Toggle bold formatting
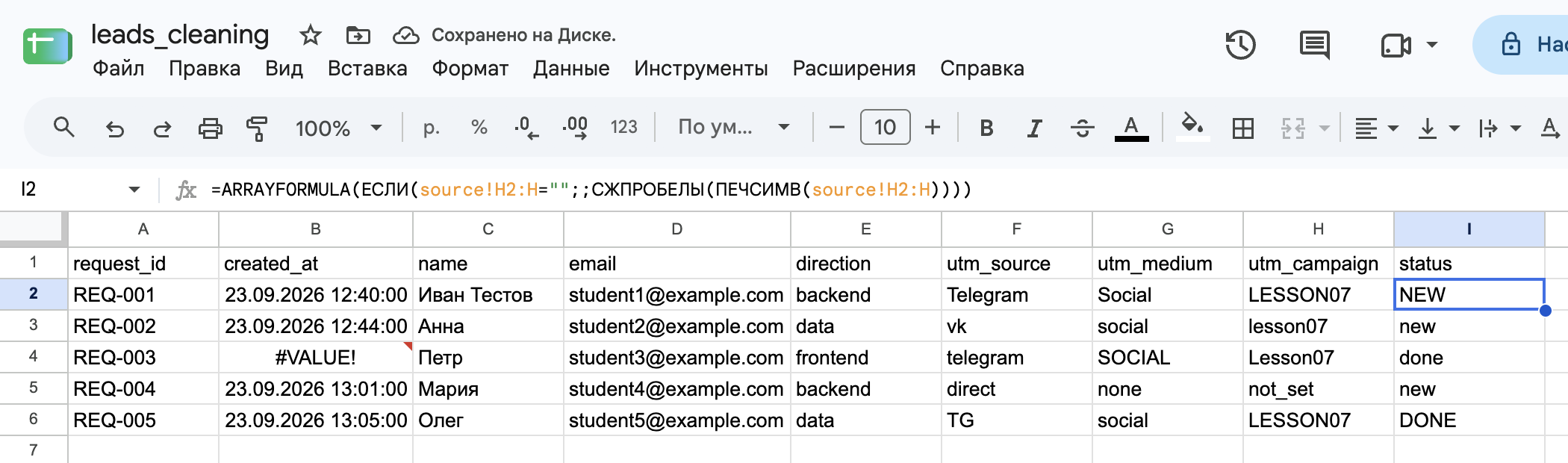1568x463 pixels. (x=986, y=128)
